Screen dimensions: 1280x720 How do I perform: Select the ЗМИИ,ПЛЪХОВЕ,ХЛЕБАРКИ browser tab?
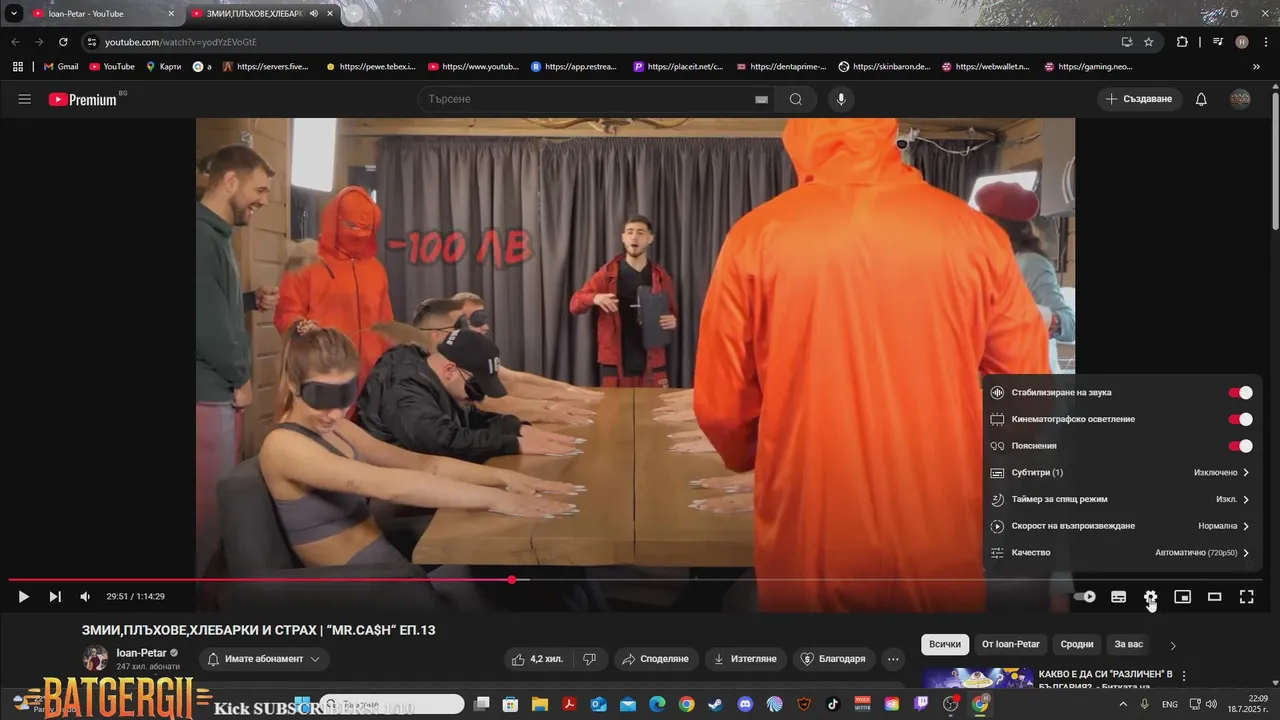(x=262, y=14)
